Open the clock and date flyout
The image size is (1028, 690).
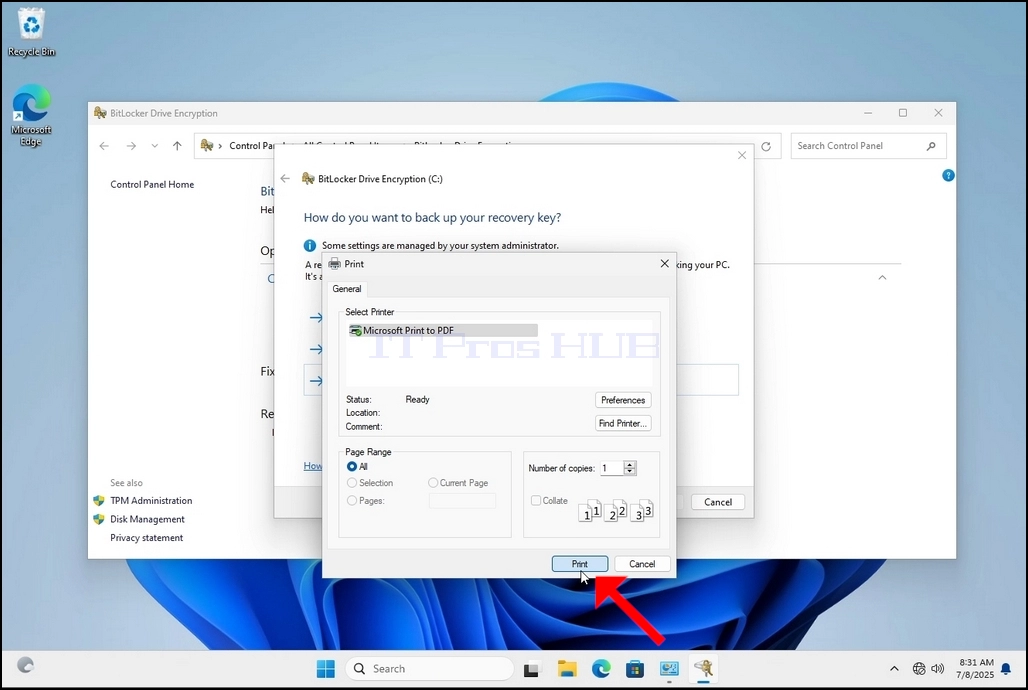[976, 668]
